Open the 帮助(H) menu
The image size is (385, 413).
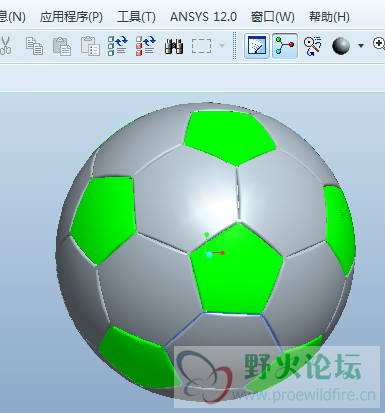(x=329, y=16)
